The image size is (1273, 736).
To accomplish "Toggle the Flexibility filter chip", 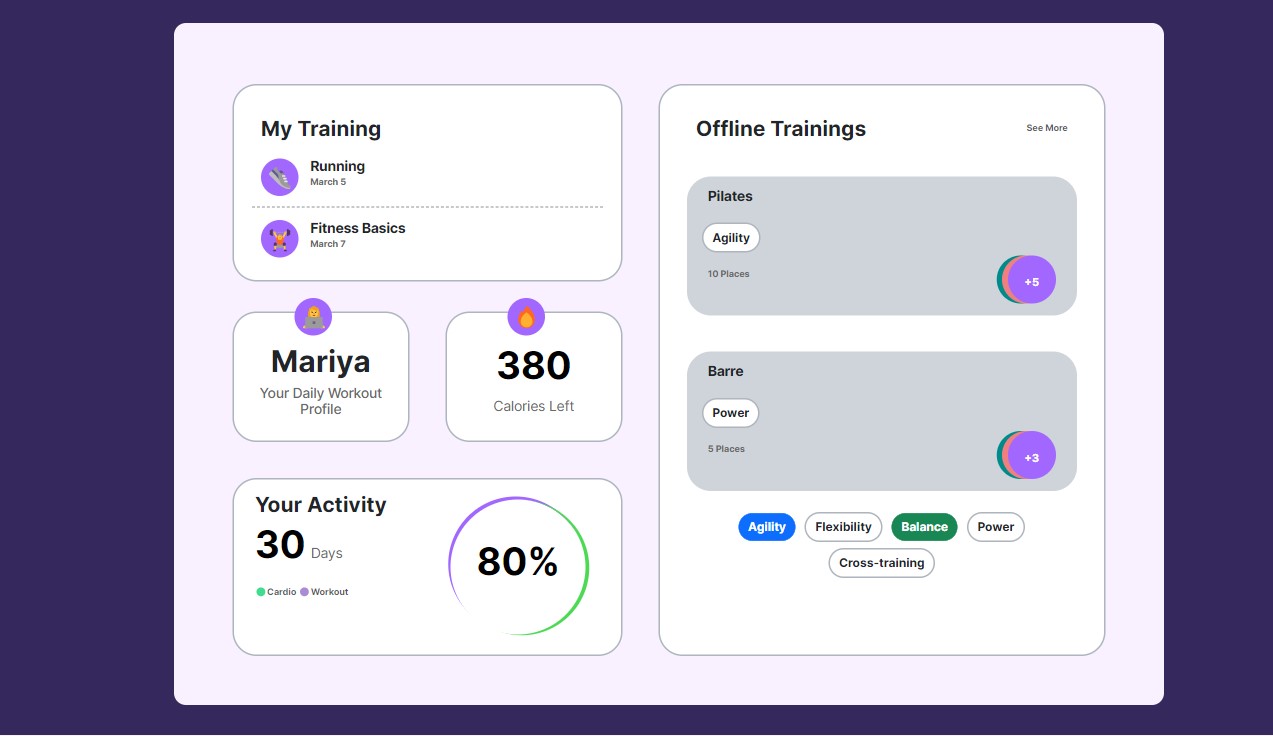I will 843,527.
